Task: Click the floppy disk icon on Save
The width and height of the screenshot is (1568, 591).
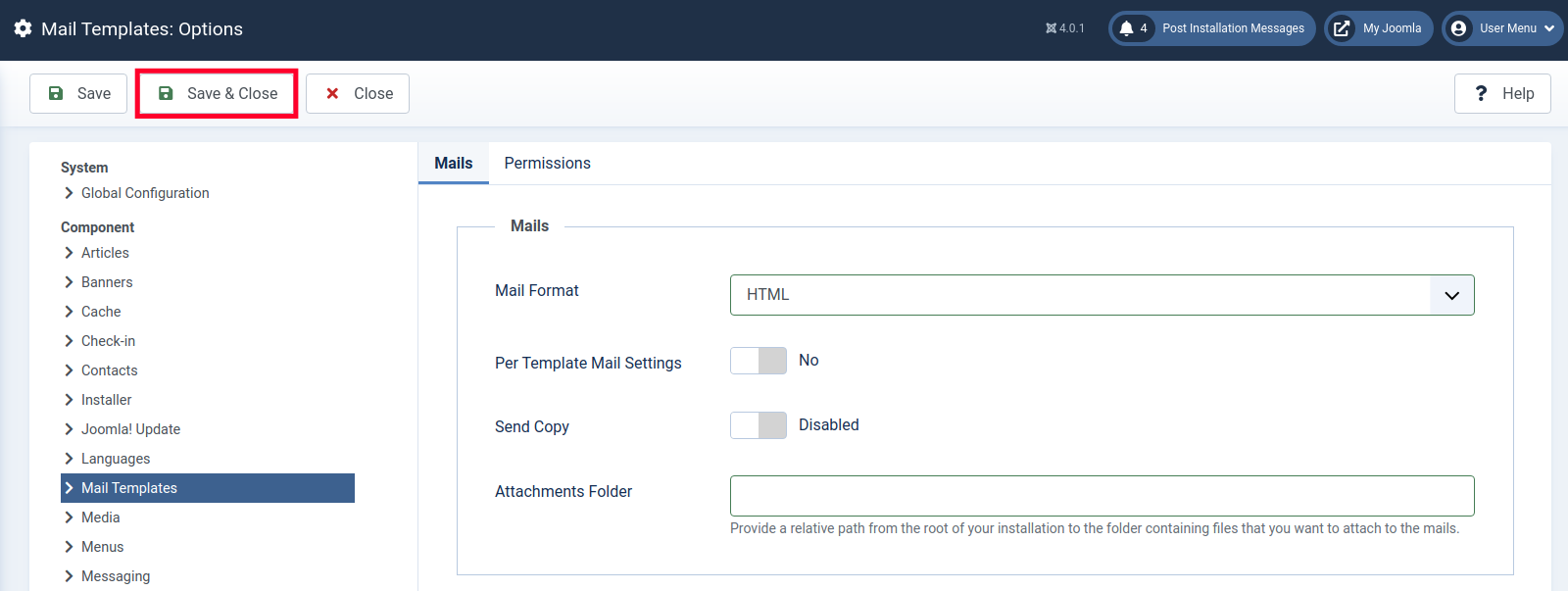Action: (56, 93)
